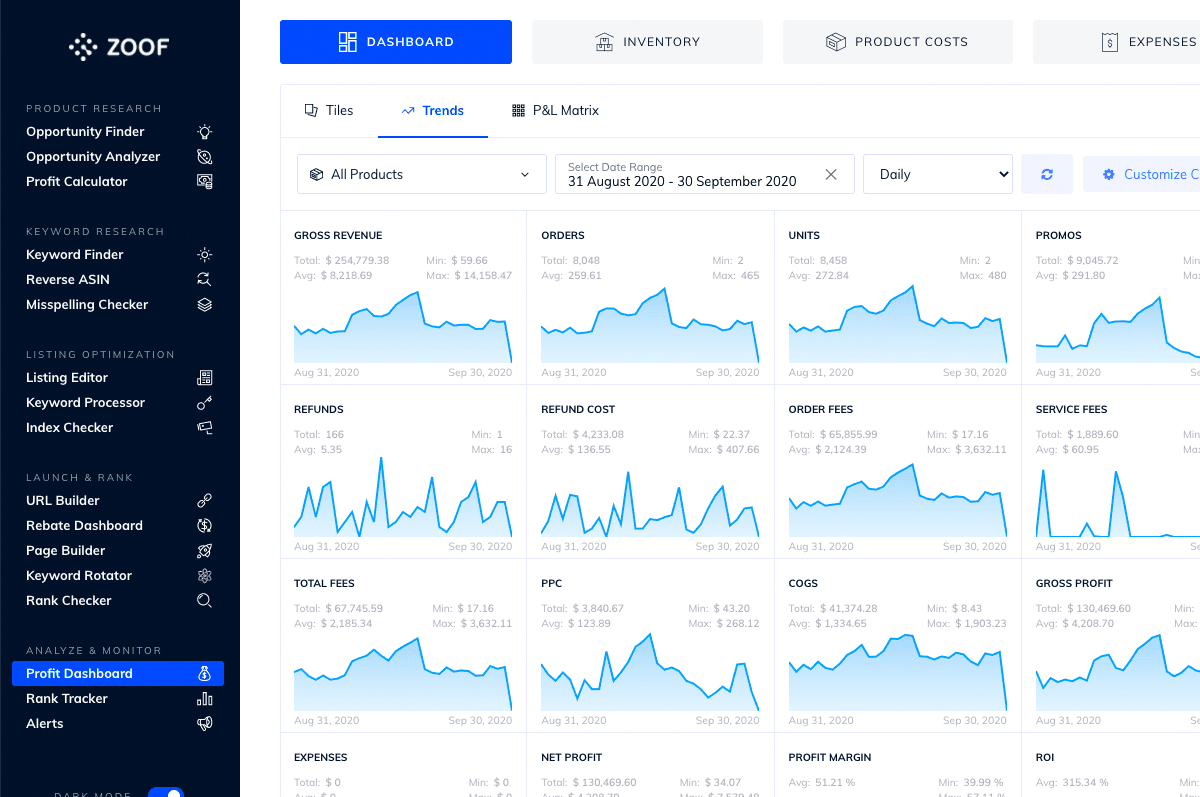
Task: Click the Alerts megaphone icon
Action: [204, 724]
